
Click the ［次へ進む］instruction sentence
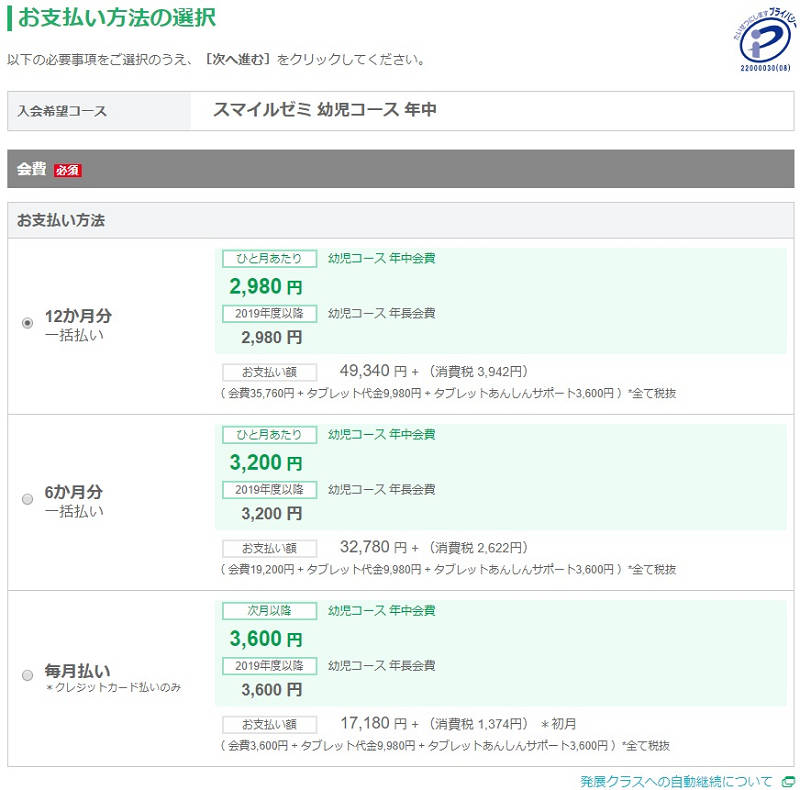[216, 60]
